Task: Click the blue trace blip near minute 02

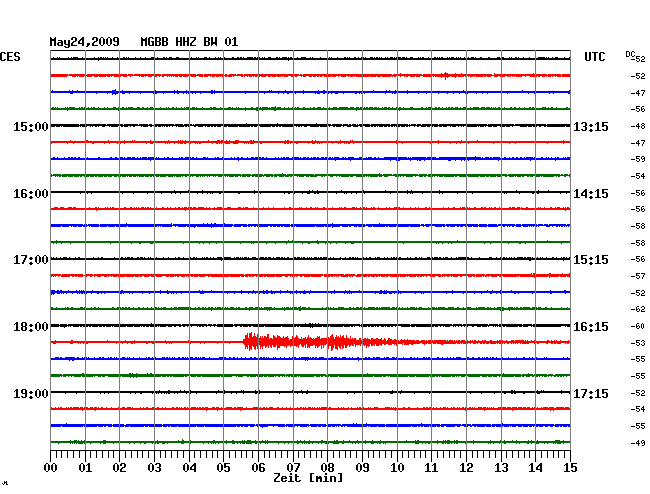Action: [x=115, y=92]
